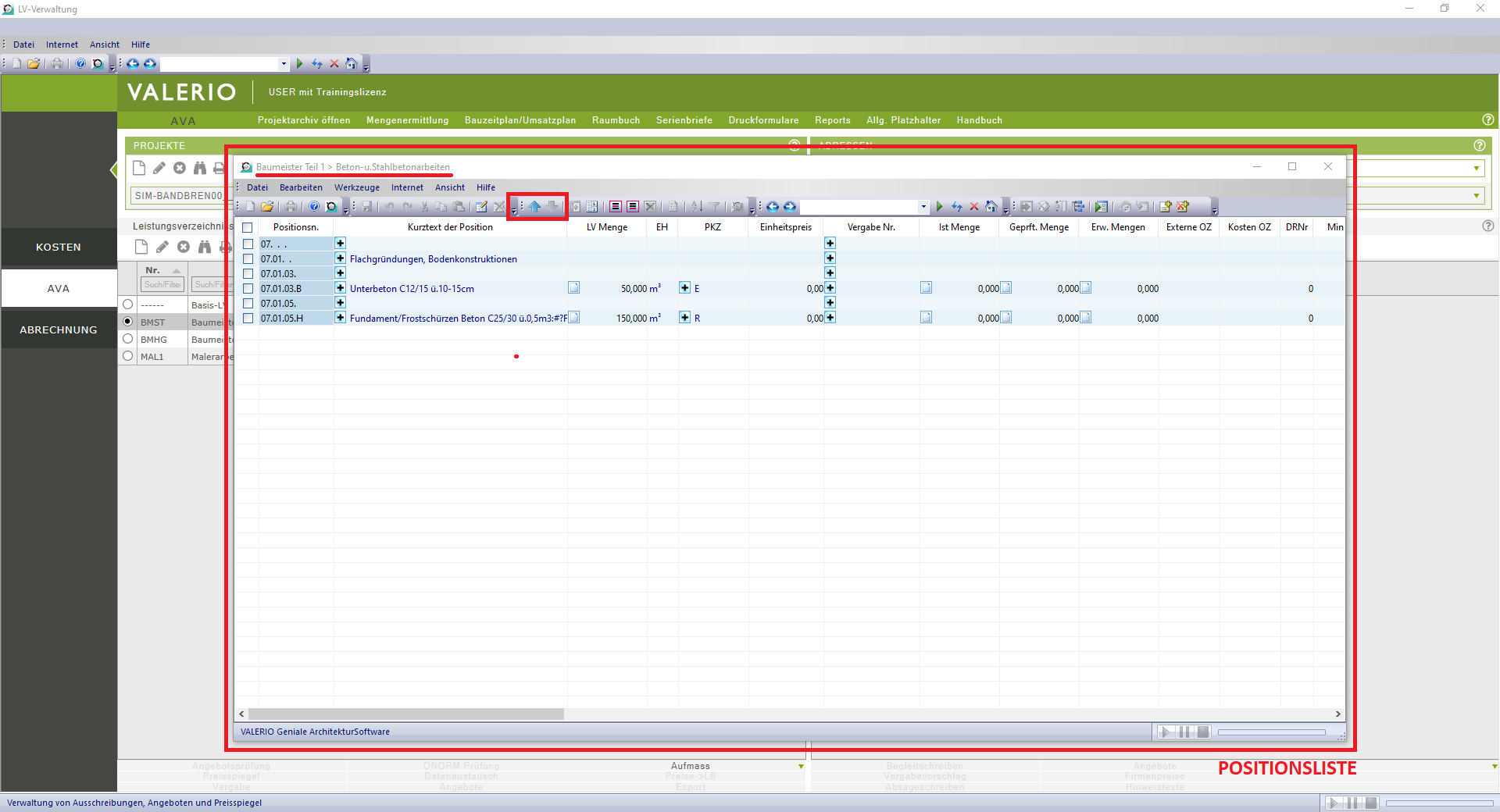Open the Werkzeuge menu
The height and width of the screenshot is (812, 1500).
tap(356, 187)
